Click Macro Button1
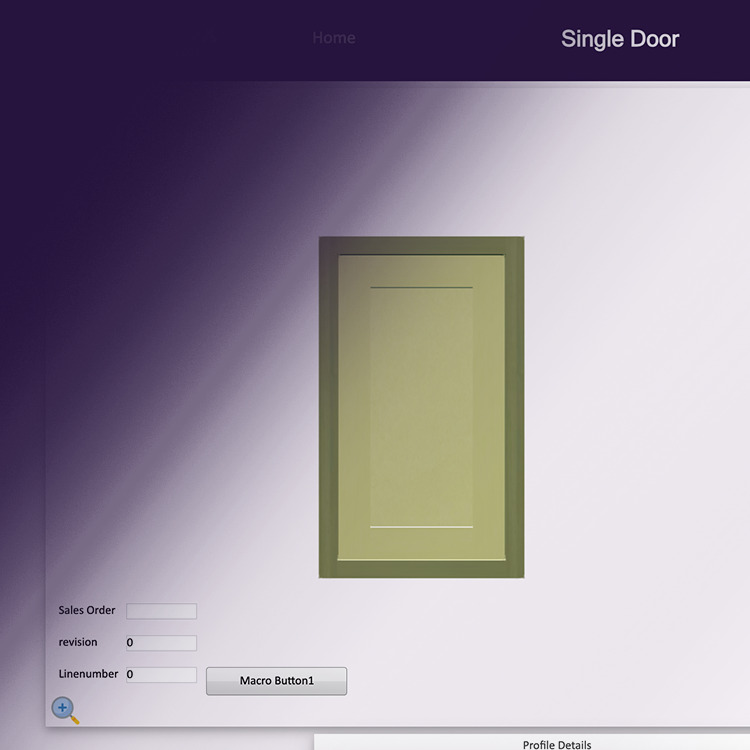Viewport: 750px width, 750px height. (x=276, y=681)
